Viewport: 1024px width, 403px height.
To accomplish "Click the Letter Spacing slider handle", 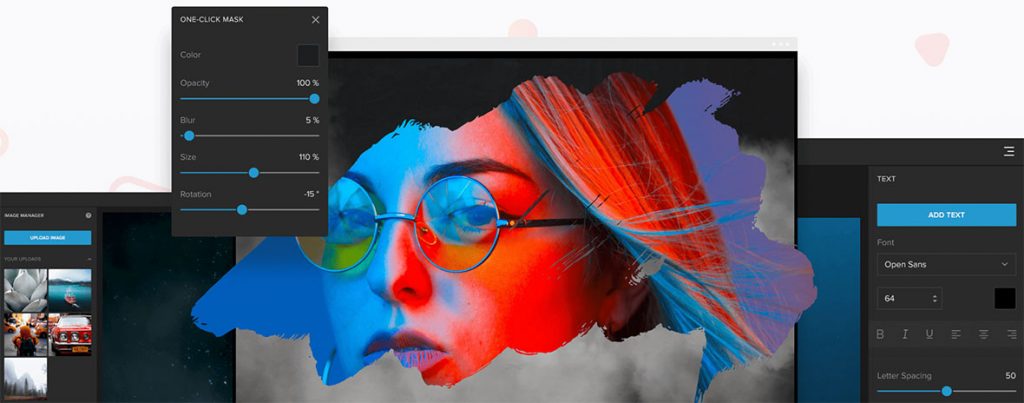I will click(946, 391).
